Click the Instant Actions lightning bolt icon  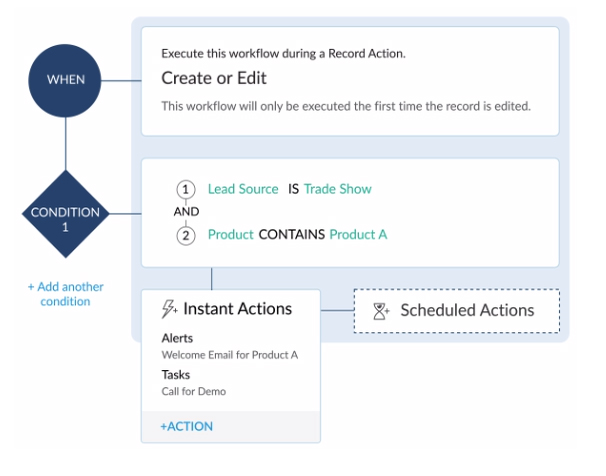click(x=169, y=309)
